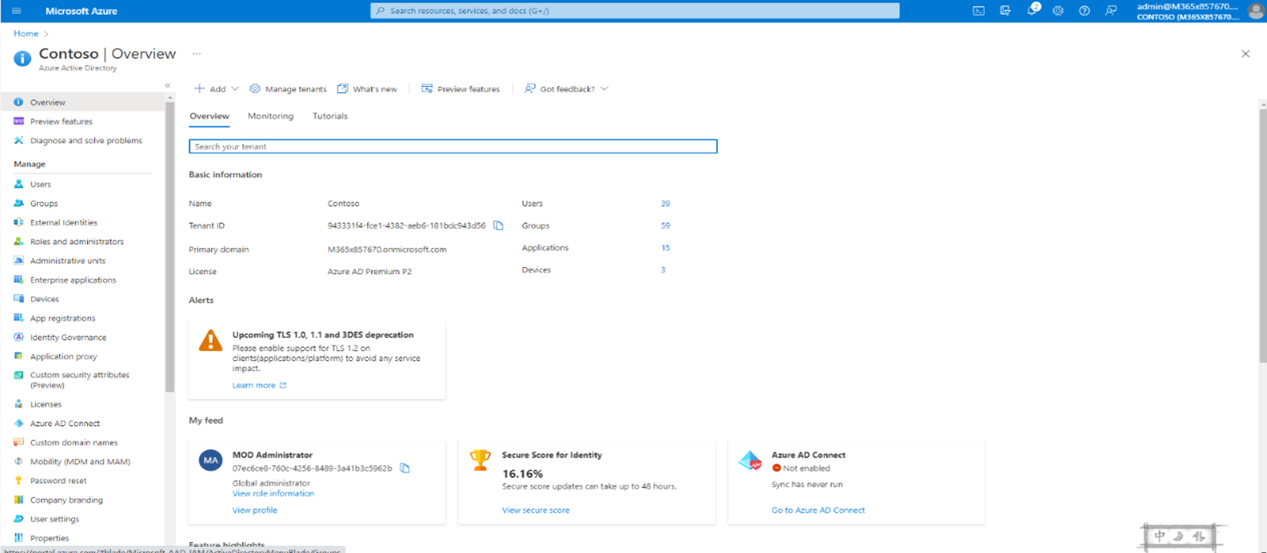Click the primary domain M365x857670.onmicrosoft.com
Viewport: 1267px width, 553px height.
pyautogui.click(x=387, y=249)
